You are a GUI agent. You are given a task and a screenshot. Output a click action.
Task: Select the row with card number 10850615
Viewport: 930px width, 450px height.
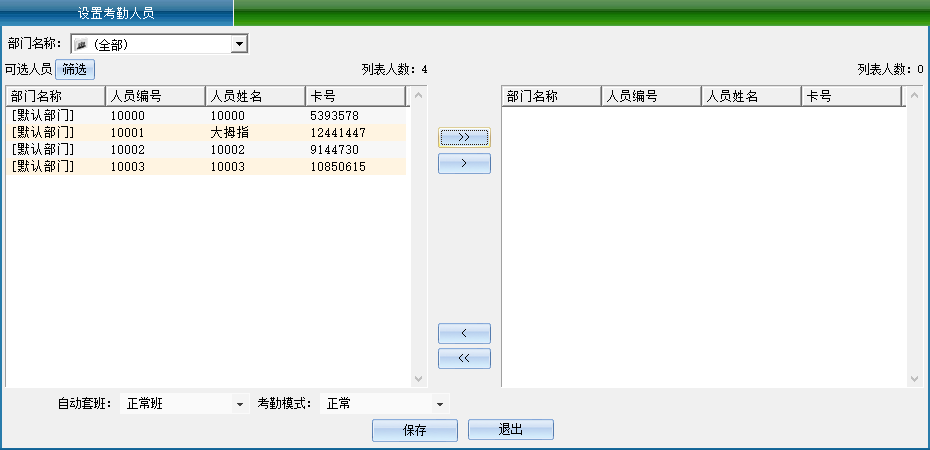tap(200, 167)
